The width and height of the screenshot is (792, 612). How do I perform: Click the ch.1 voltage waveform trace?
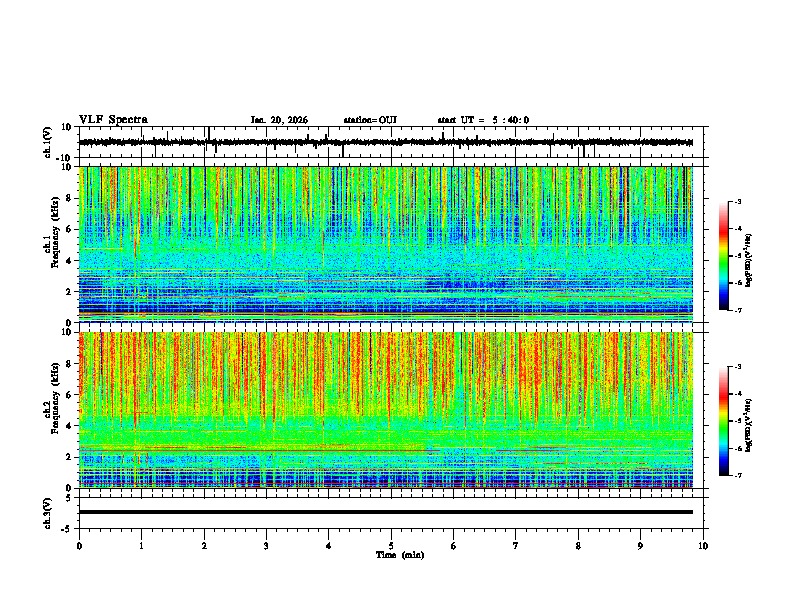(x=386, y=142)
